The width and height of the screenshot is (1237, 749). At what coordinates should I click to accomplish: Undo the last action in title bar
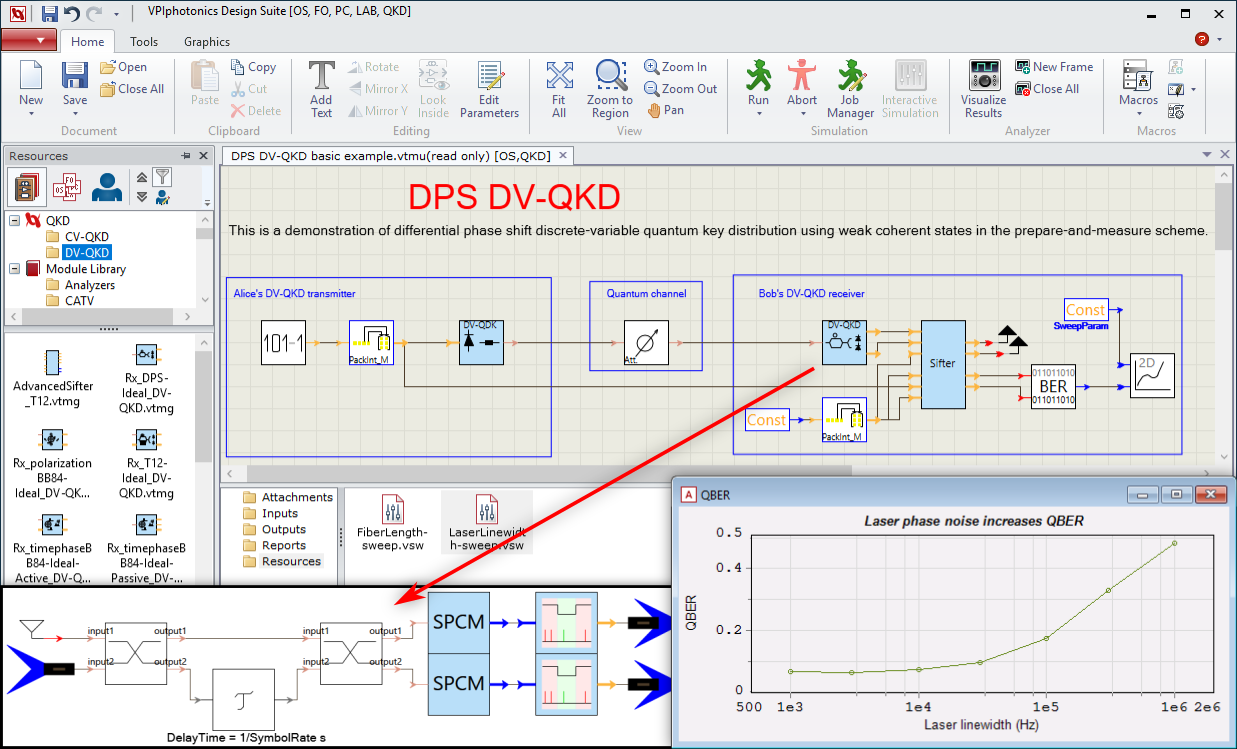(x=72, y=13)
